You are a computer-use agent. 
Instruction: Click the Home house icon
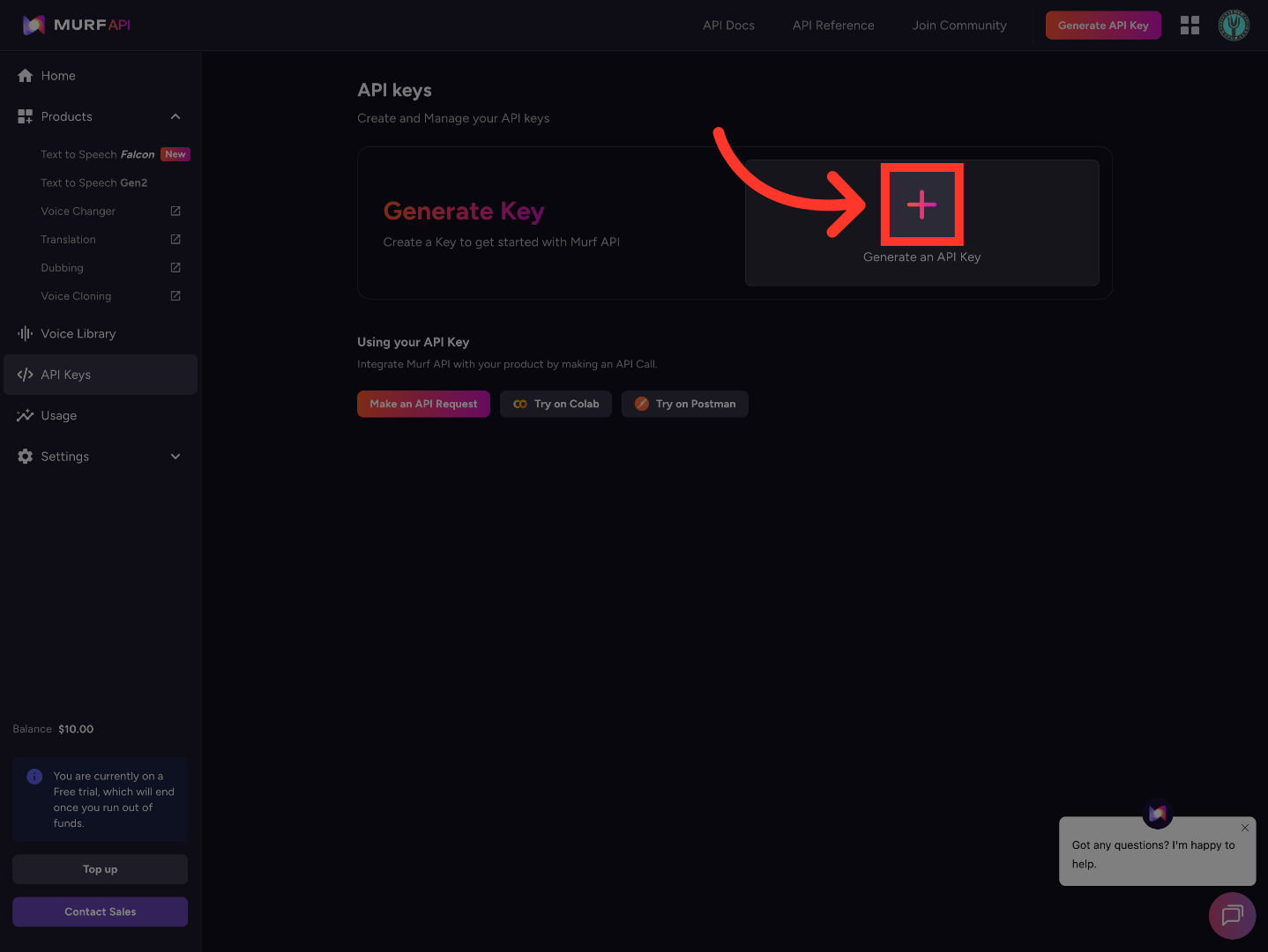click(x=25, y=76)
